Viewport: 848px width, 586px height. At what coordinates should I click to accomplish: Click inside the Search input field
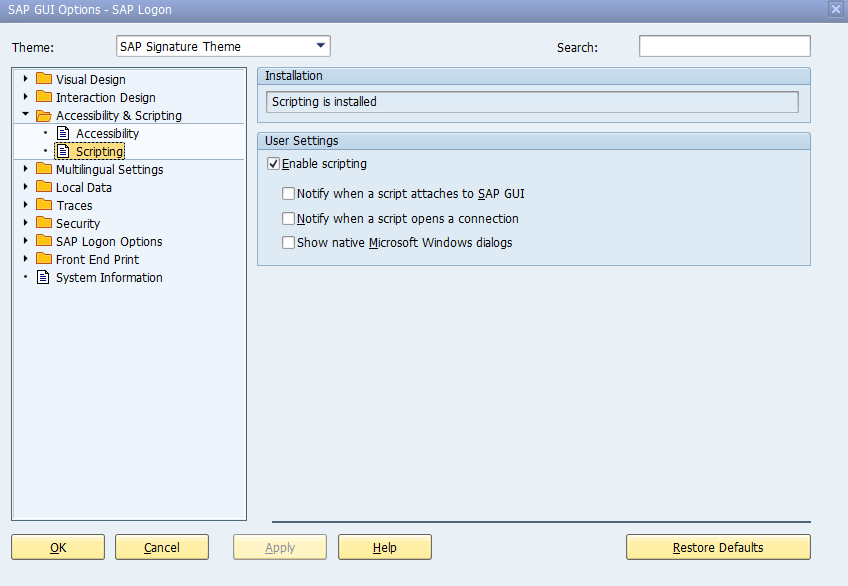[x=724, y=46]
